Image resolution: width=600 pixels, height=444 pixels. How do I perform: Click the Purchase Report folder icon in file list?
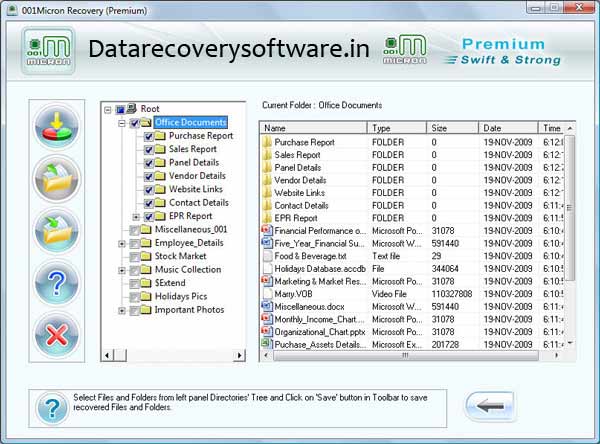click(x=267, y=142)
